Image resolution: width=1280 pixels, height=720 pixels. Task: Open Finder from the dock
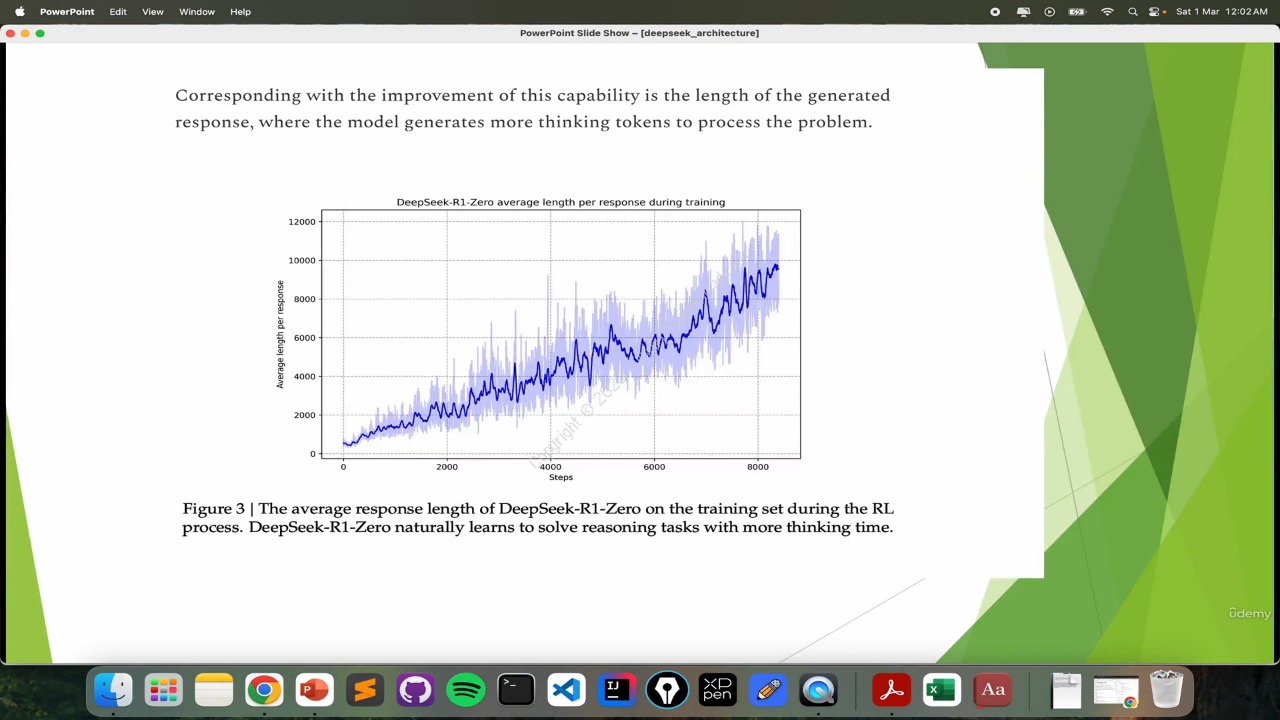[113, 690]
